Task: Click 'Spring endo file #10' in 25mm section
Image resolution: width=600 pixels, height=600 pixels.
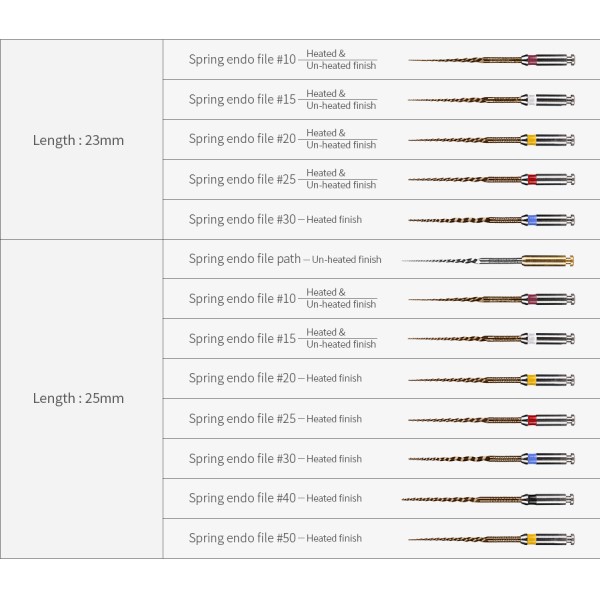Action: [242, 298]
